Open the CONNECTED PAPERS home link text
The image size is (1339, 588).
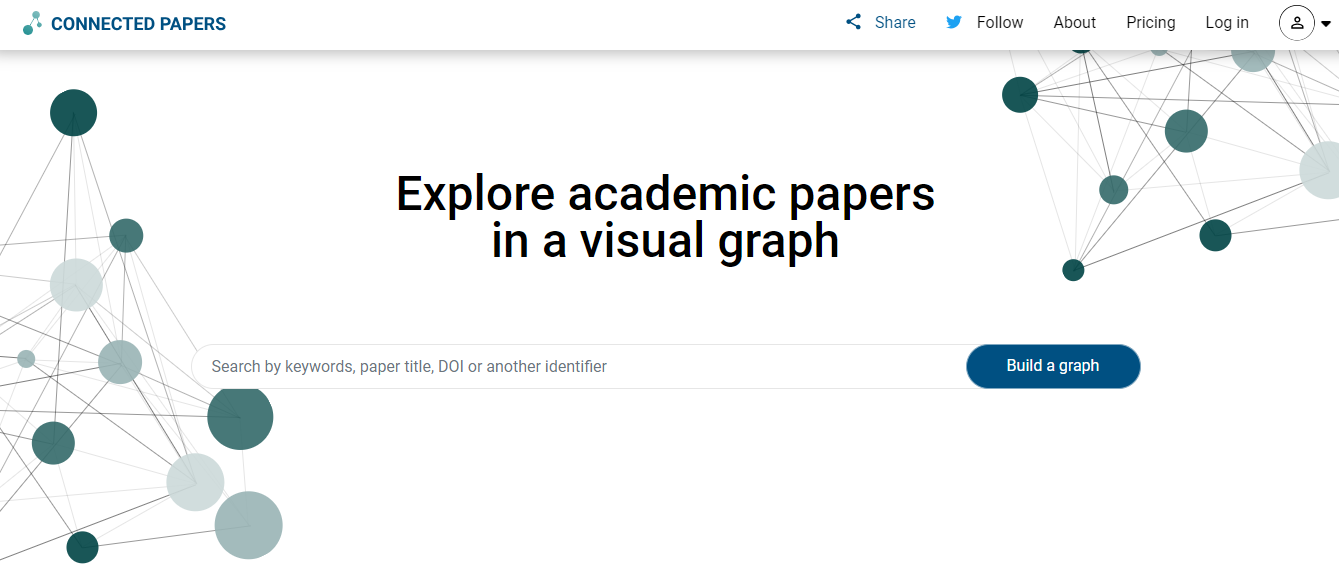138,24
